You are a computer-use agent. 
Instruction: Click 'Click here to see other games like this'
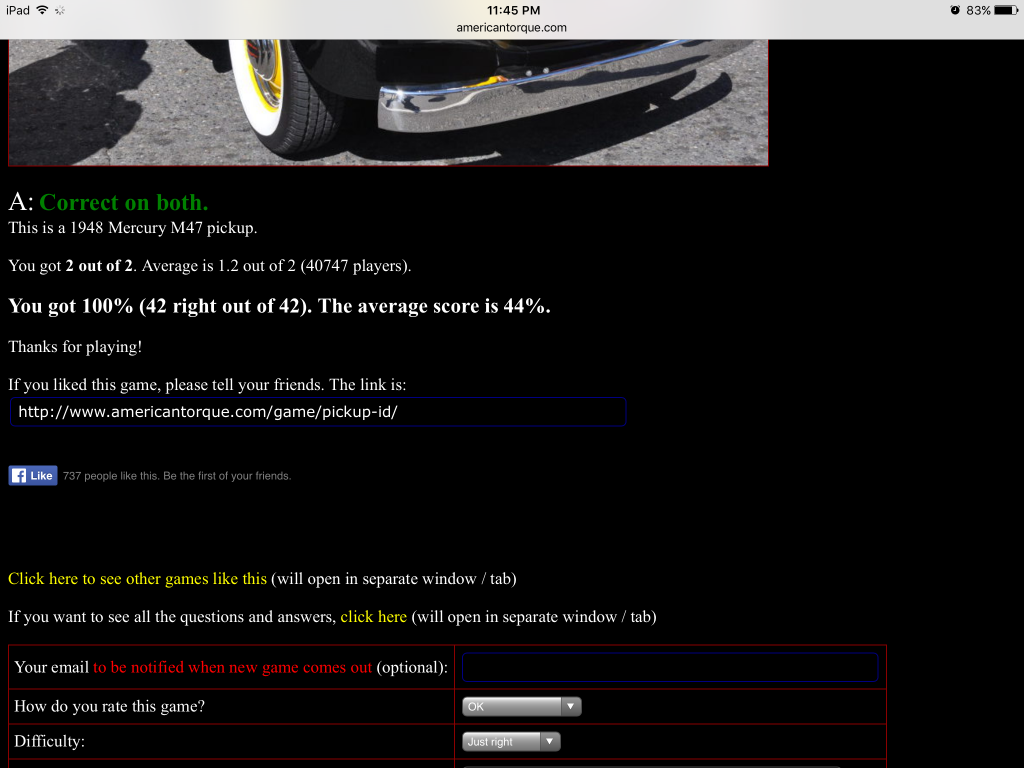pos(137,579)
